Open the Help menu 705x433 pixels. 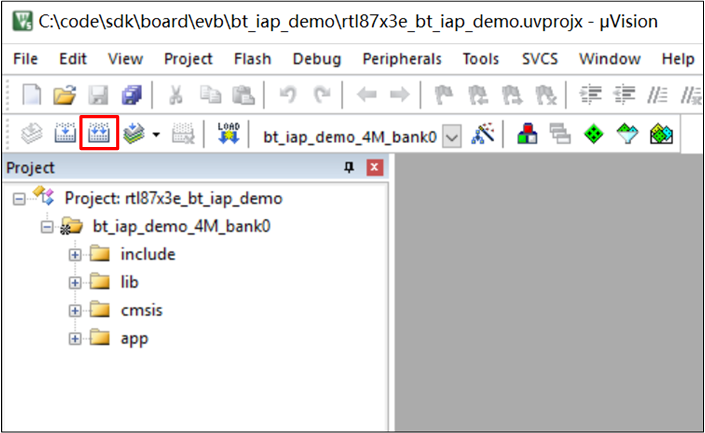[x=678, y=59]
